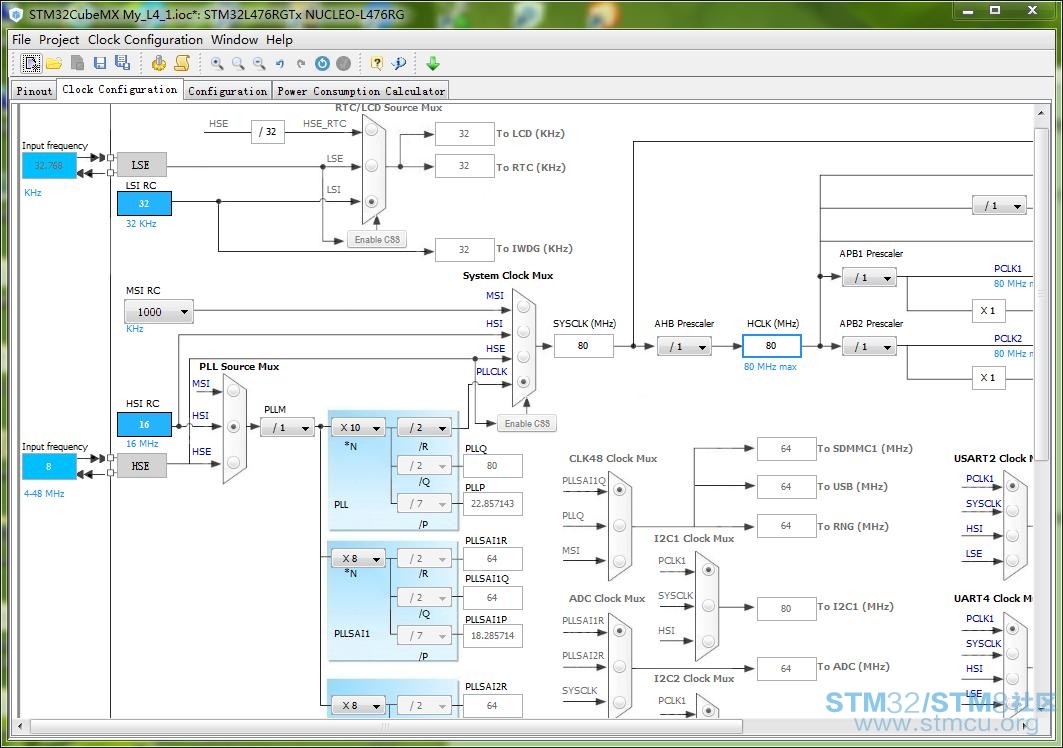Select HSI in PLL Source Mux

click(234, 427)
